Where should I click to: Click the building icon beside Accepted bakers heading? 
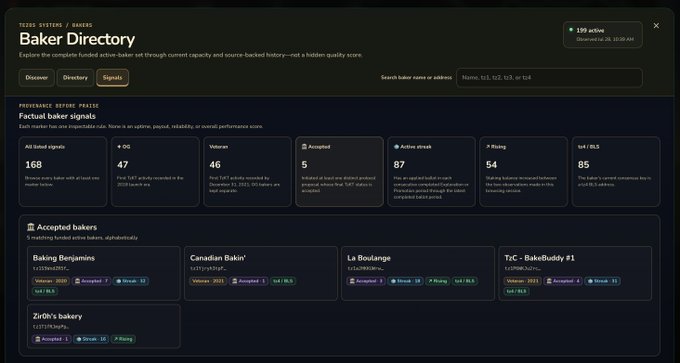[31, 227]
